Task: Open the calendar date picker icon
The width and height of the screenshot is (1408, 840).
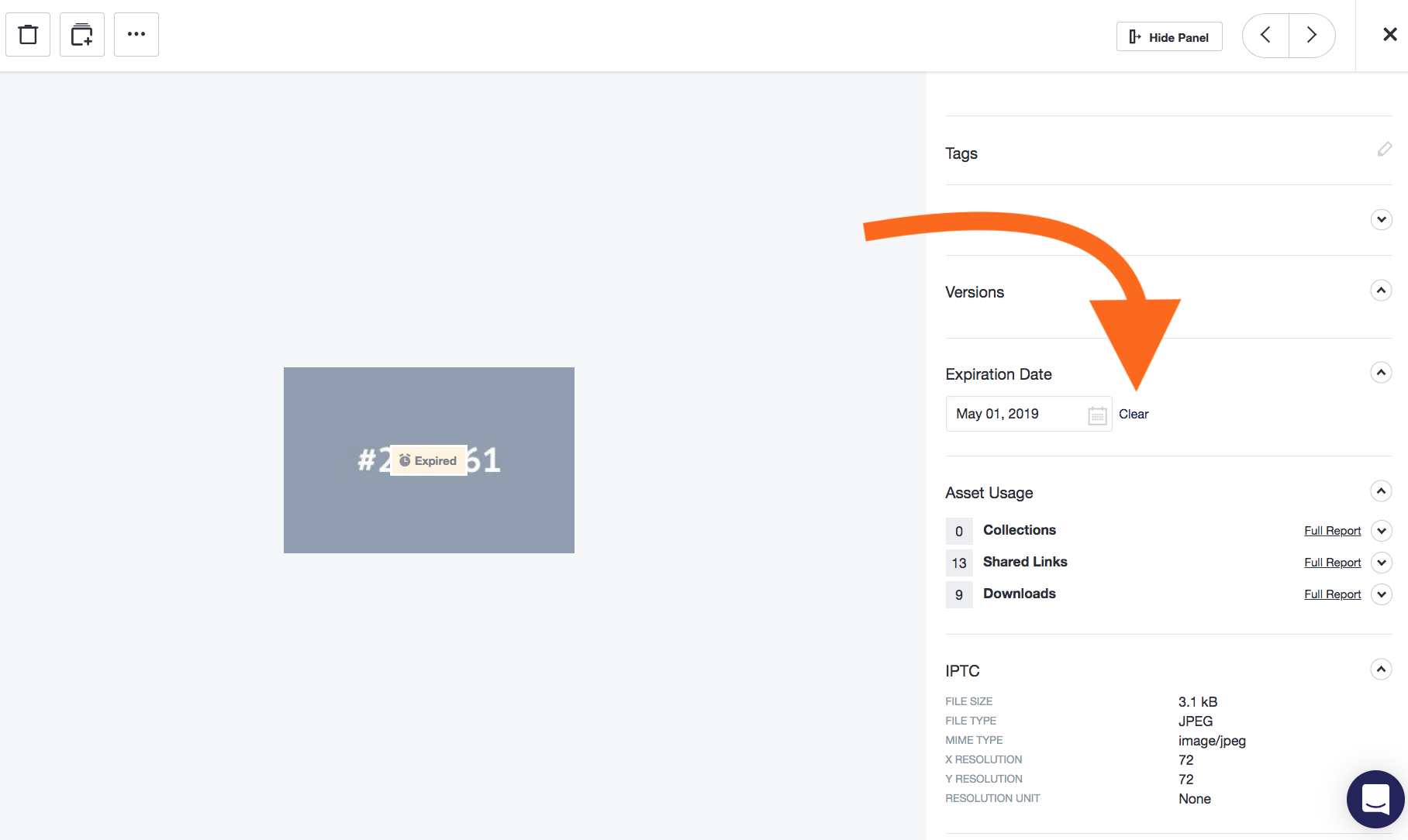Action: coord(1097,415)
